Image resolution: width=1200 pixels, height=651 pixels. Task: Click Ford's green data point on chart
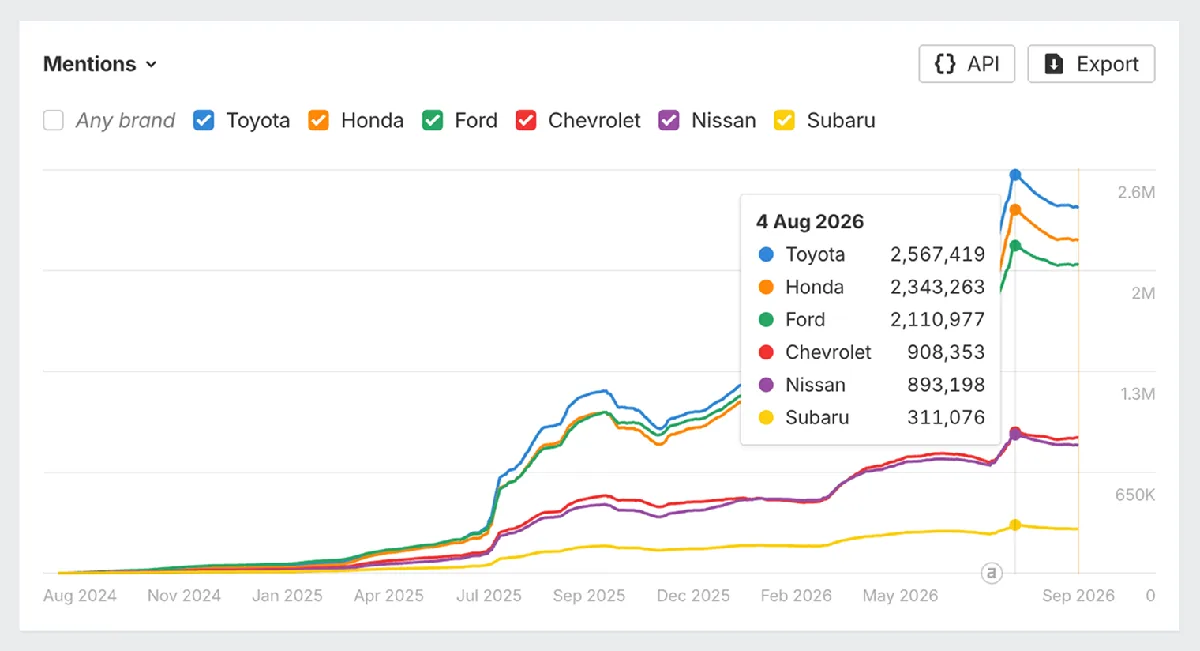click(x=1015, y=246)
